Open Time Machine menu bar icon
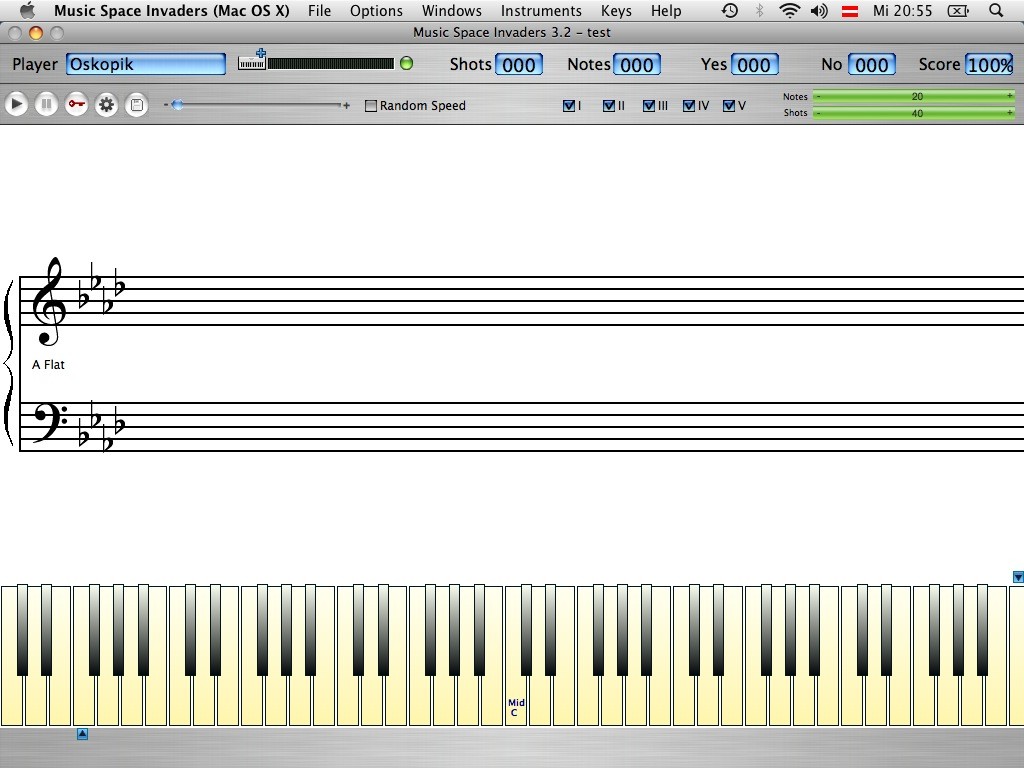The image size is (1024, 768). [729, 10]
